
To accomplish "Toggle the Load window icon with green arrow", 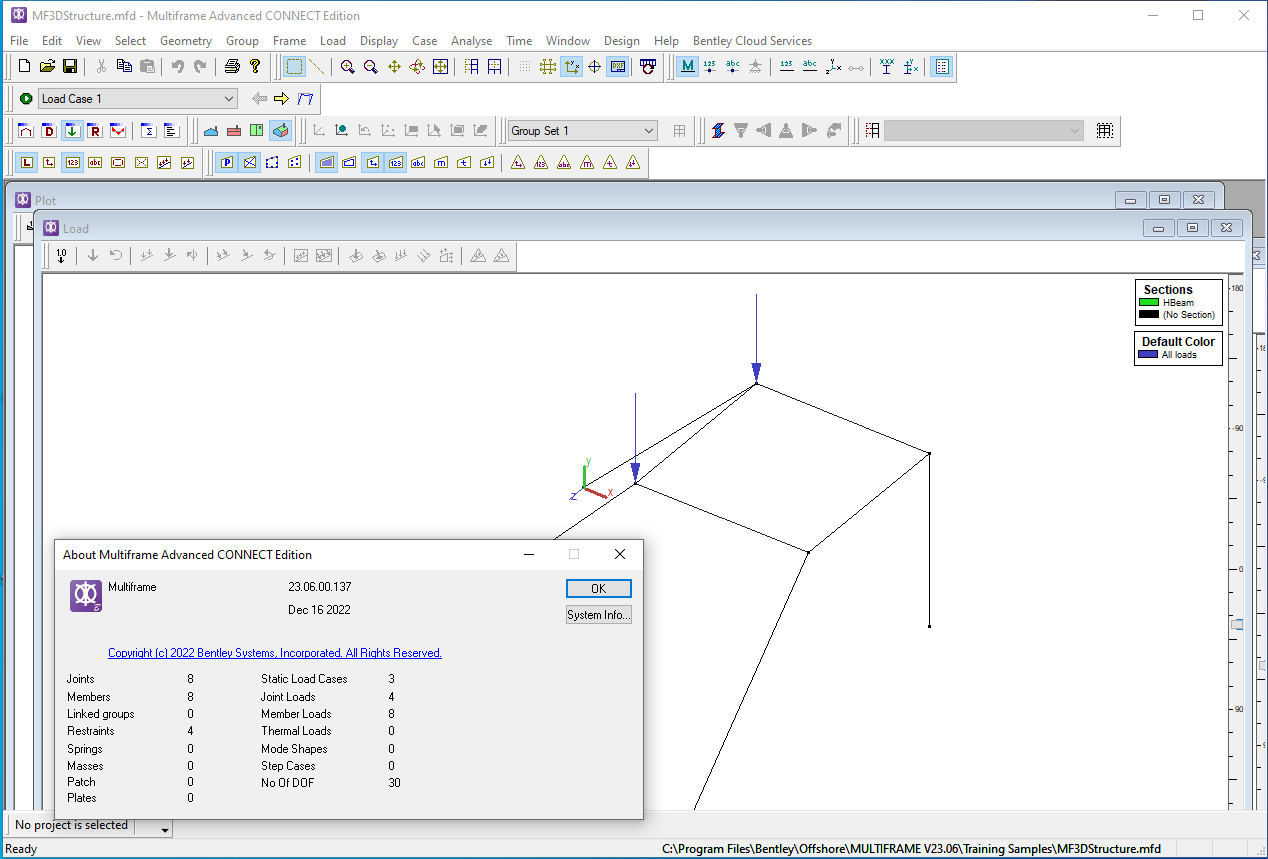I will point(72,131).
